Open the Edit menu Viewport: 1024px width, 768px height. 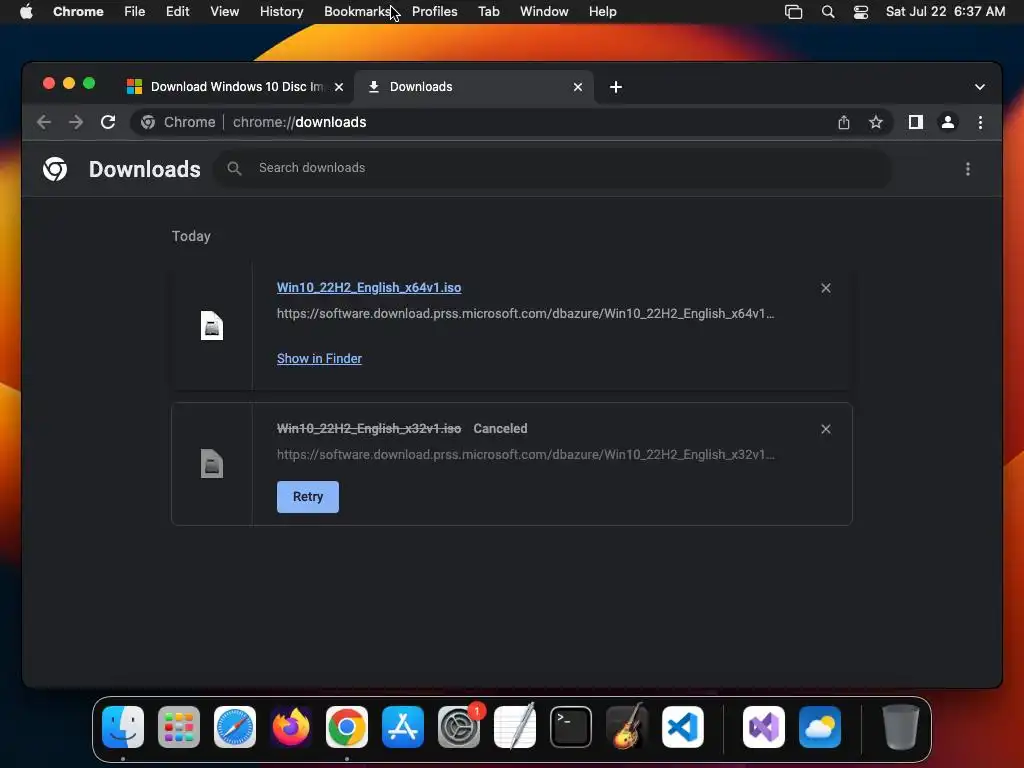point(177,11)
